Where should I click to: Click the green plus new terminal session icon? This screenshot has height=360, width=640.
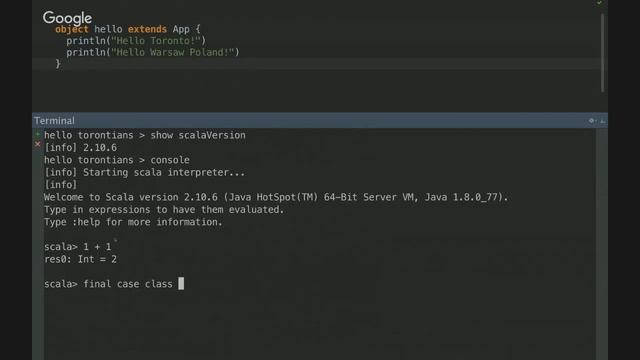click(38, 134)
